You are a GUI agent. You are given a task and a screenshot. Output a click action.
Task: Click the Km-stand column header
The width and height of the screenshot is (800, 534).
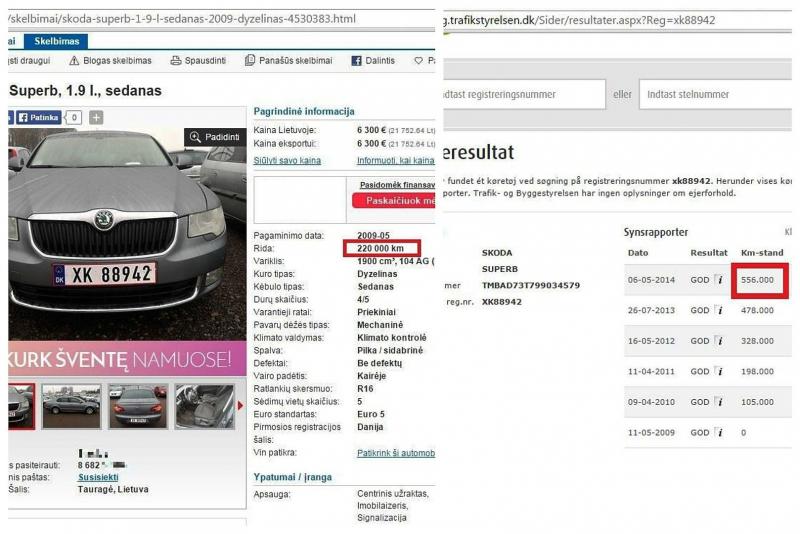click(762, 252)
